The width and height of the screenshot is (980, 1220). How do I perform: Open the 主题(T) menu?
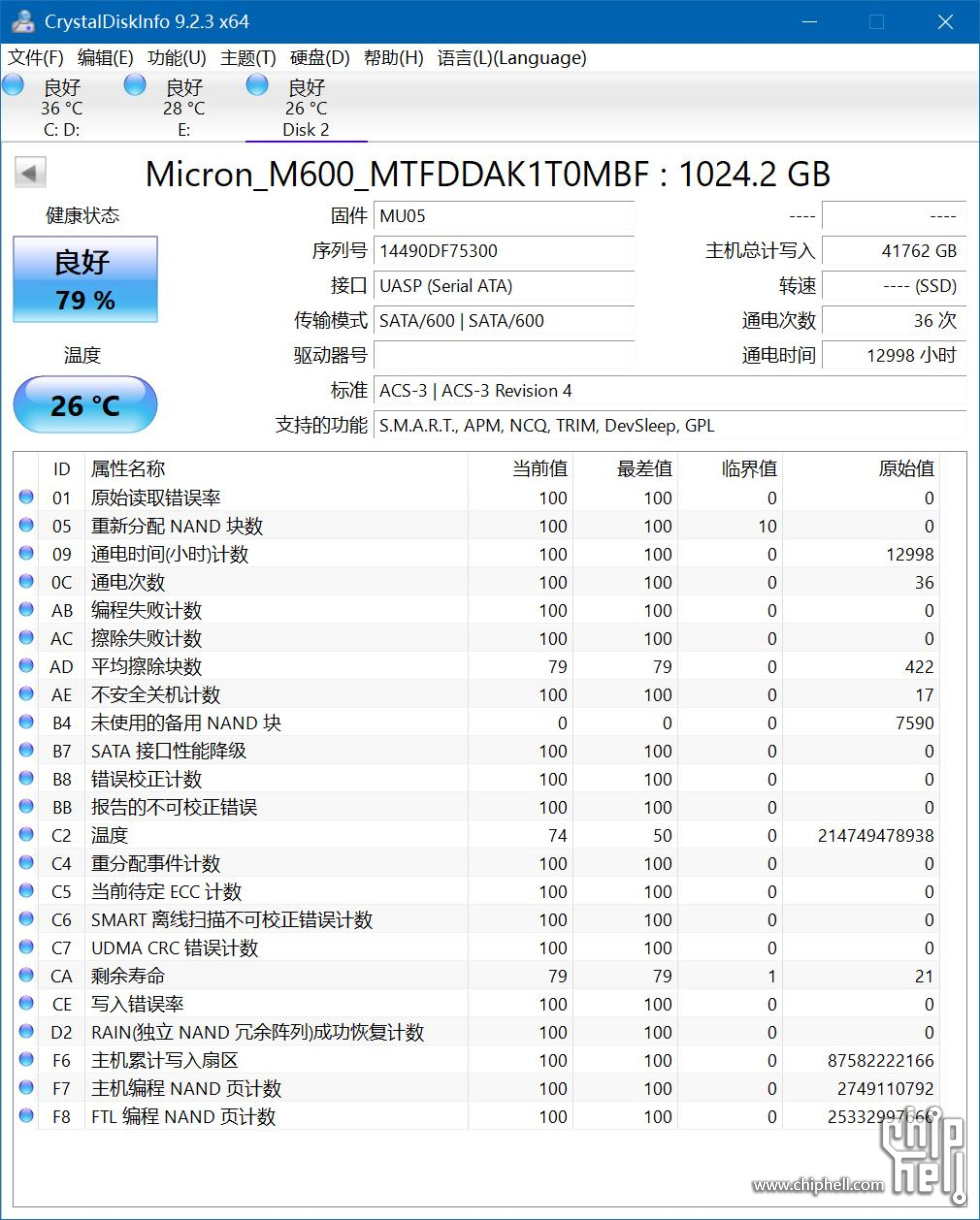tap(248, 58)
